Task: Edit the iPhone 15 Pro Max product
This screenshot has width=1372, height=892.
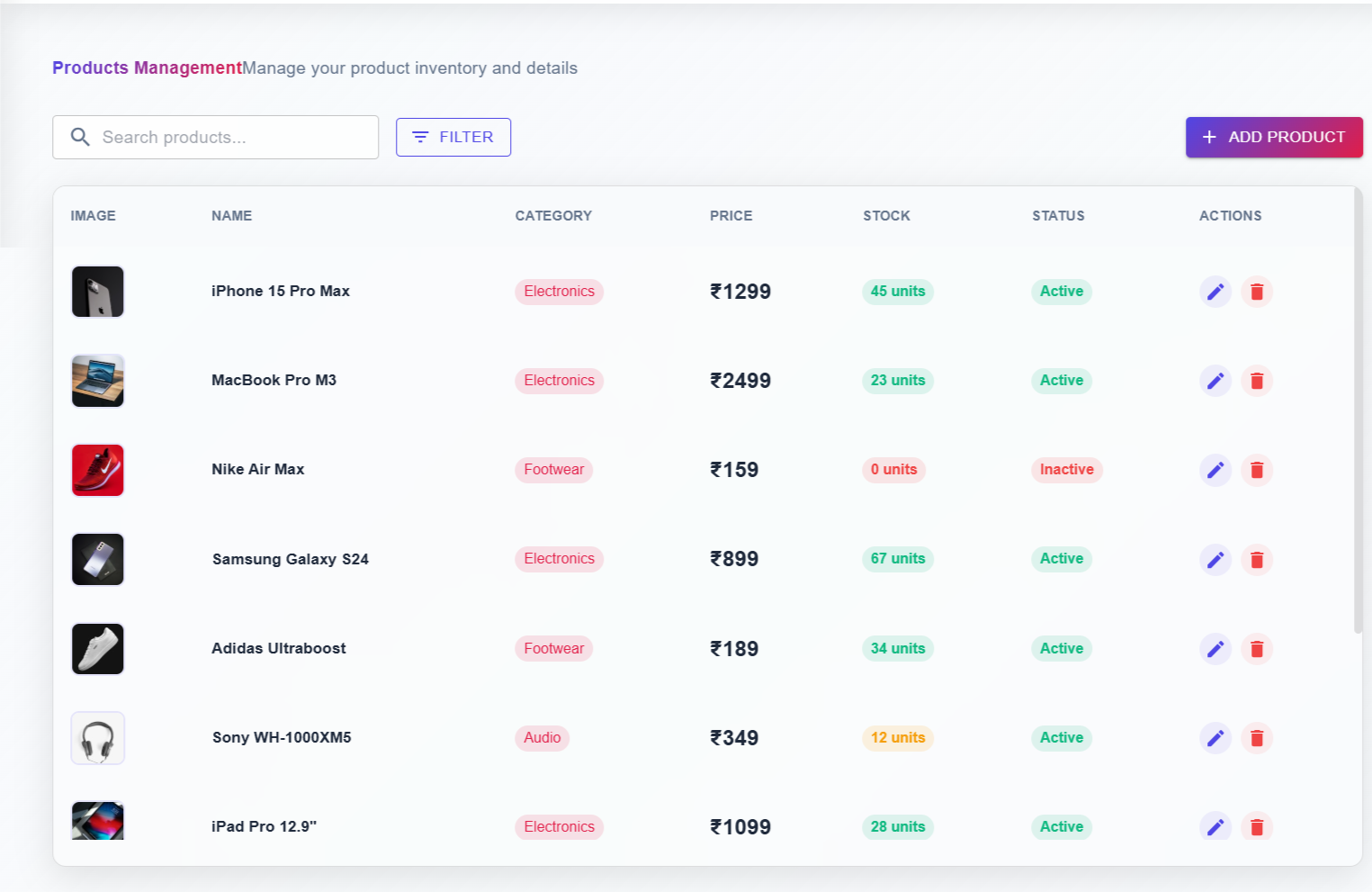Action: point(1215,292)
